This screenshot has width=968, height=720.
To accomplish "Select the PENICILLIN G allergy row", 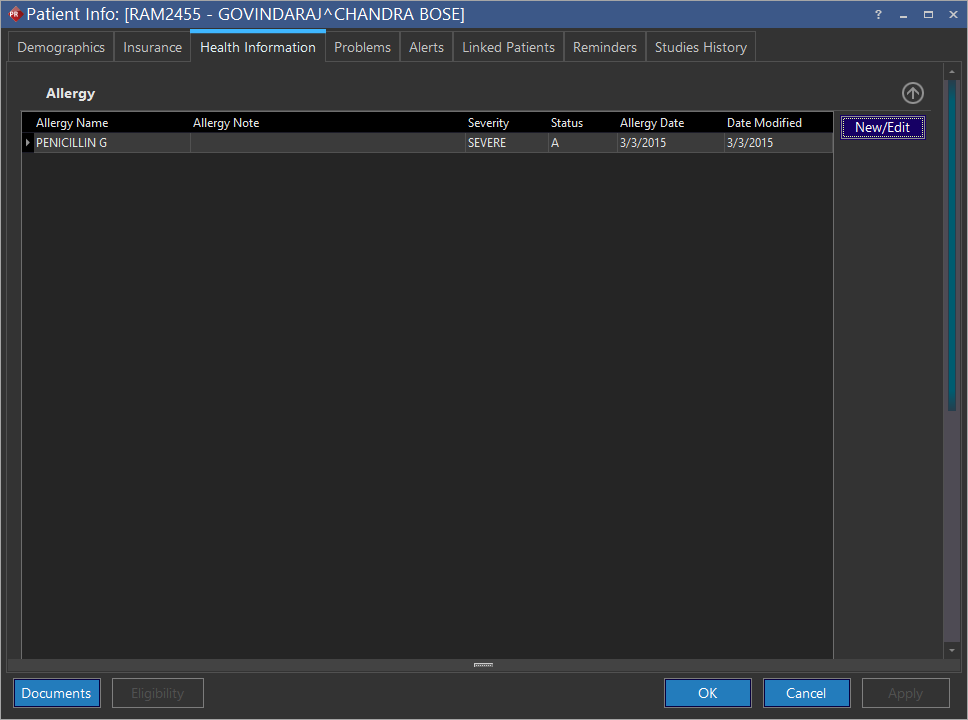I will pos(110,143).
